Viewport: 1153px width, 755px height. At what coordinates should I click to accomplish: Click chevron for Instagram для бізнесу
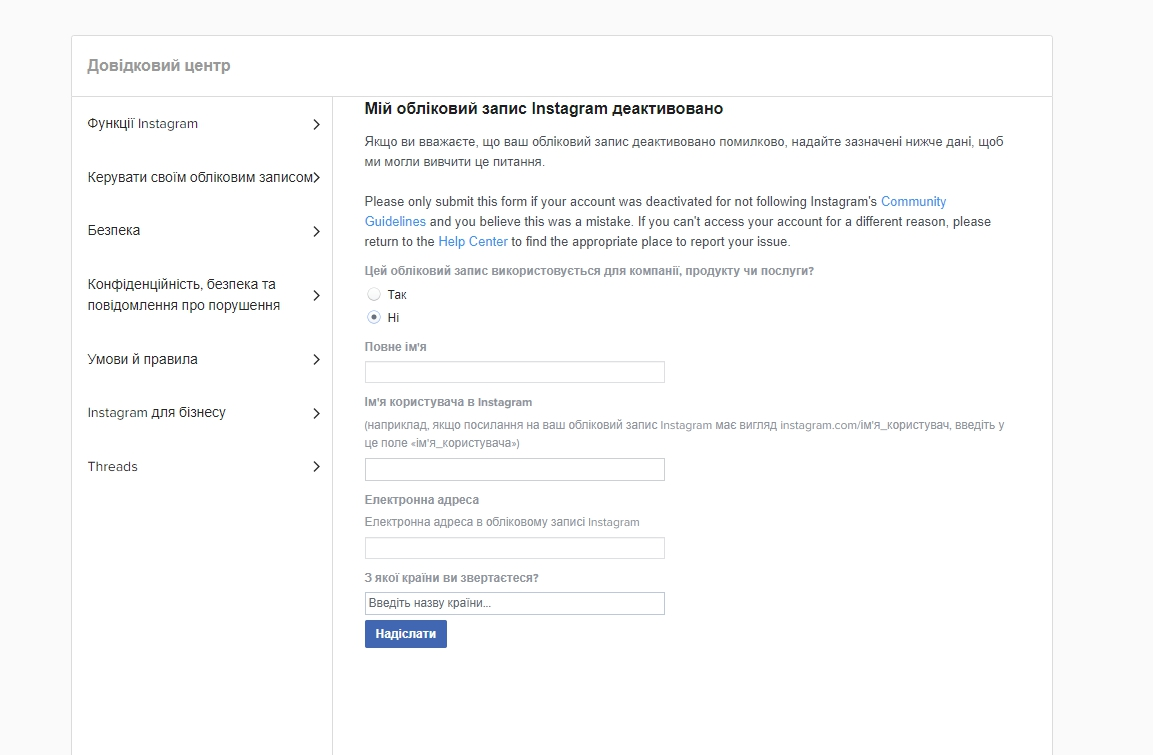point(316,414)
